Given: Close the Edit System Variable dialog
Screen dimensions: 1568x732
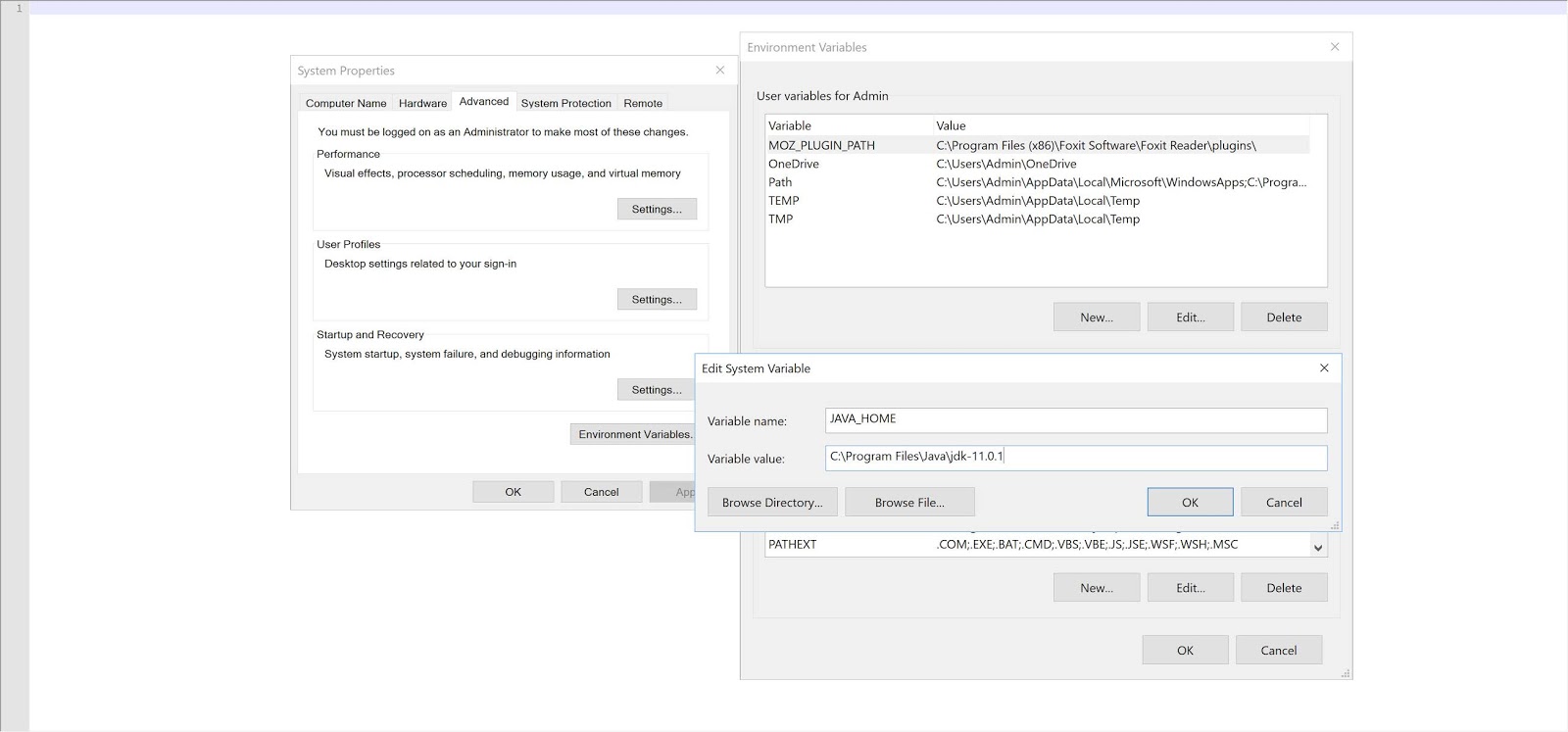Looking at the screenshot, I should pos(1324,368).
